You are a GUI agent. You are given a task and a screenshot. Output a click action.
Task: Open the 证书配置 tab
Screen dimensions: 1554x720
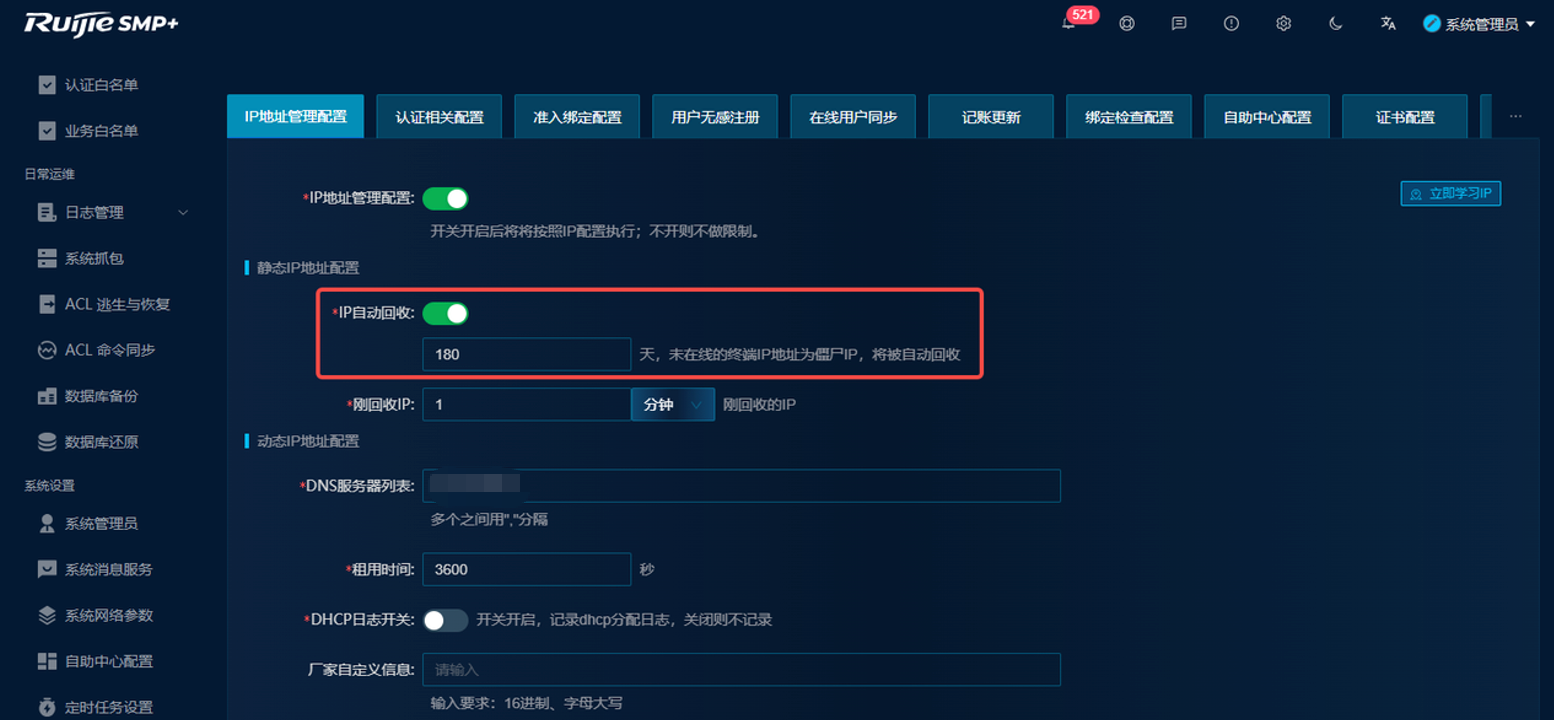pyautogui.click(x=1404, y=117)
